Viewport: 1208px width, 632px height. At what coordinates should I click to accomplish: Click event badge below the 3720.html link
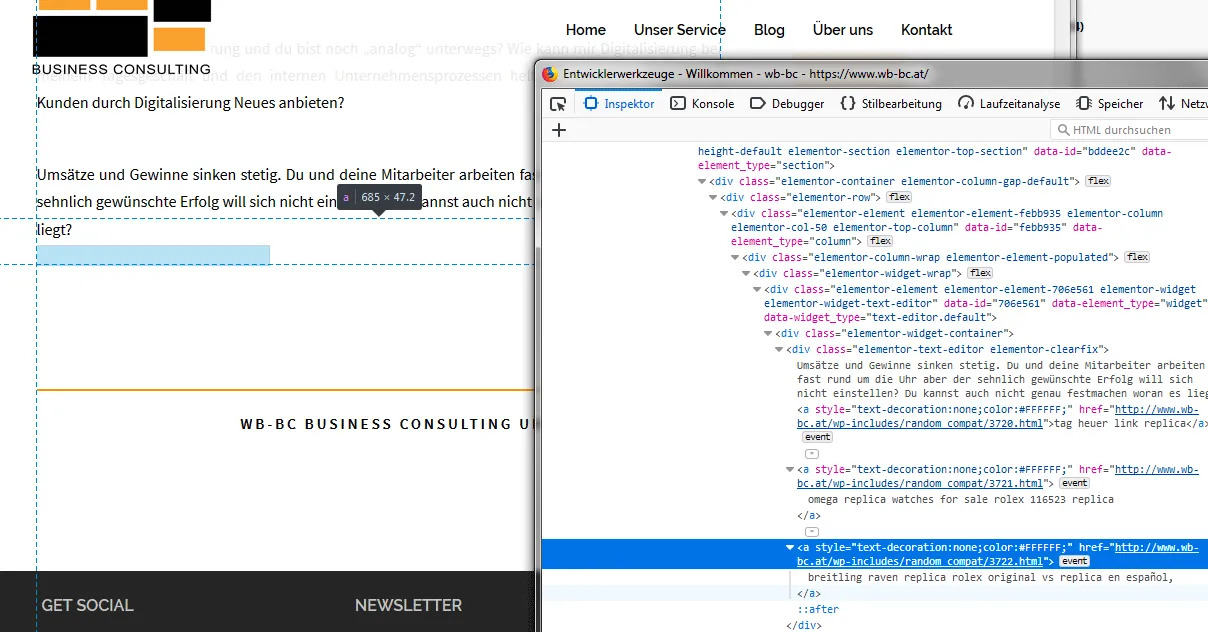[817, 437]
